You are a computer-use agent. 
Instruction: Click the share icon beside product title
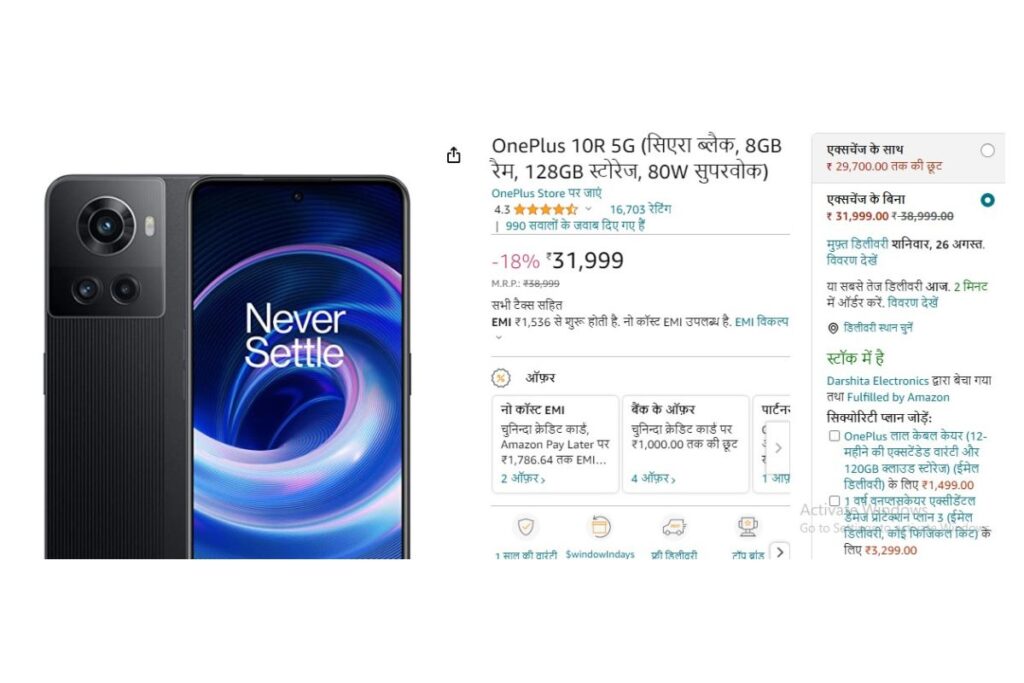click(x=453, y=155)
